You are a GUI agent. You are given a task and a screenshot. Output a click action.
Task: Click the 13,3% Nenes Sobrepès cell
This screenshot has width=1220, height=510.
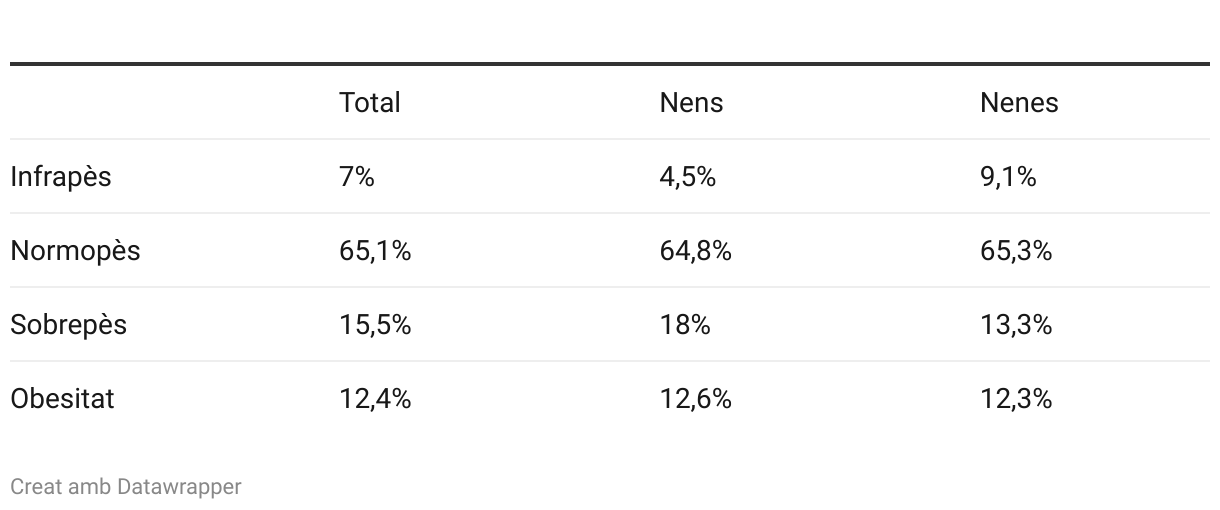pos(1016,325)
